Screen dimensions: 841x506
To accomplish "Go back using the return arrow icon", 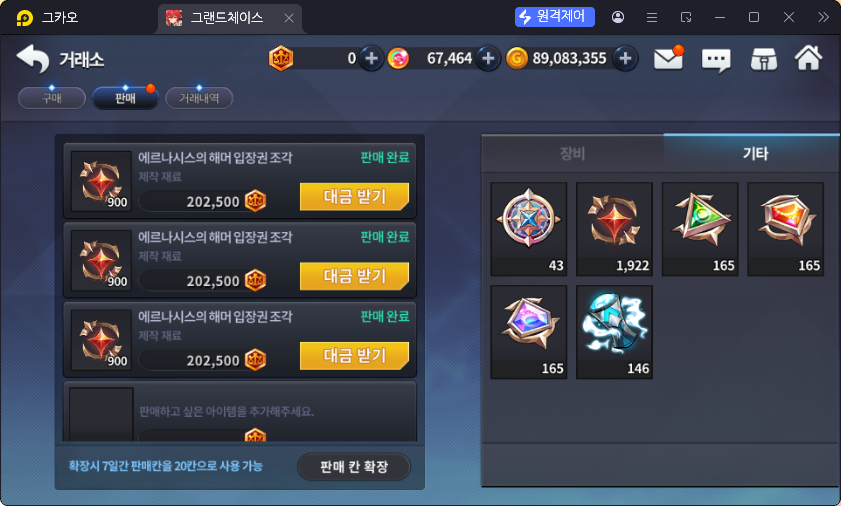I will click(33, 58).
